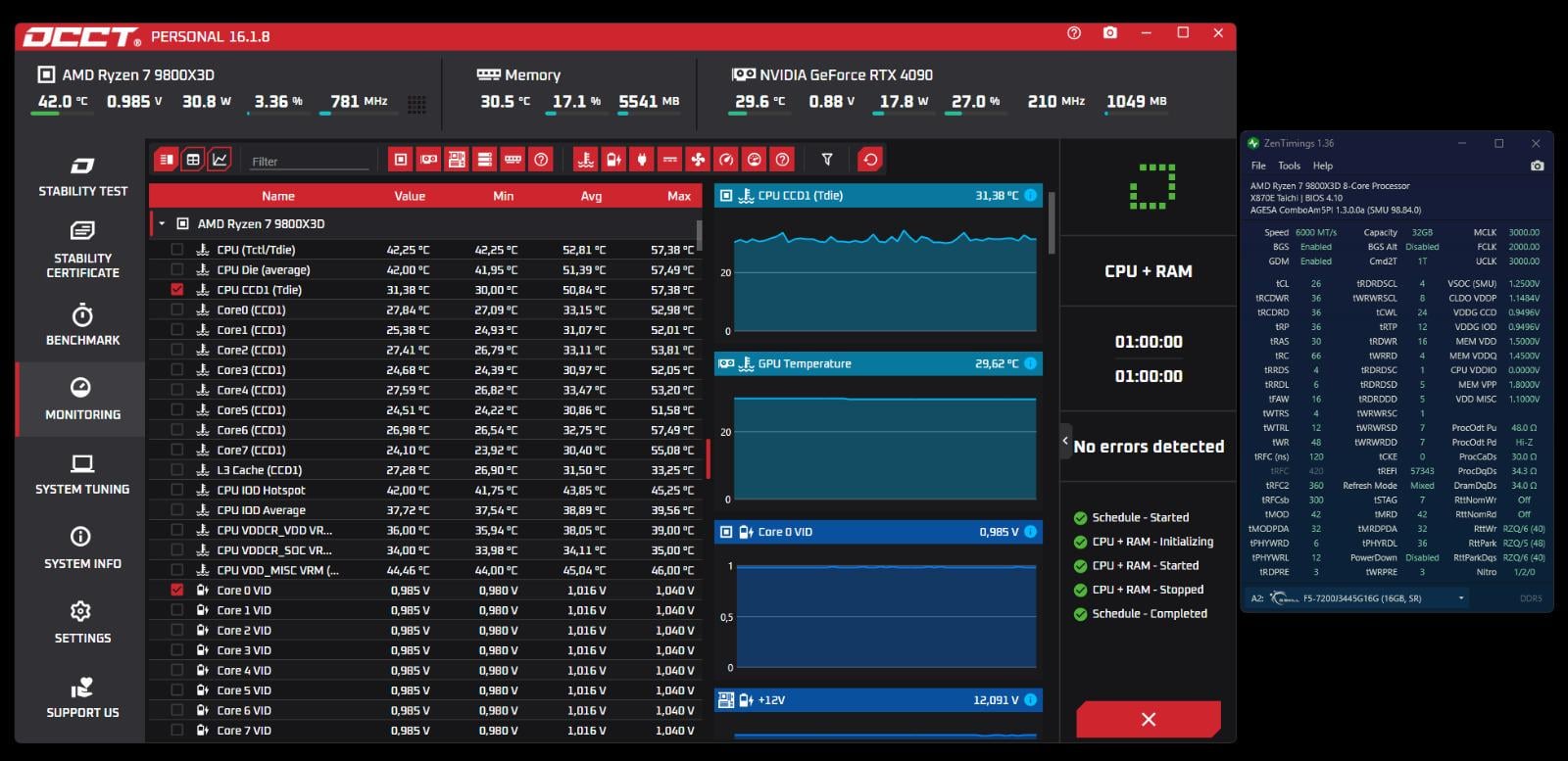Enable the CPU (Tctl/Tdie) checkbox
The height and width of the screenshot is (761, 1568).
click(x=177, y=250)
